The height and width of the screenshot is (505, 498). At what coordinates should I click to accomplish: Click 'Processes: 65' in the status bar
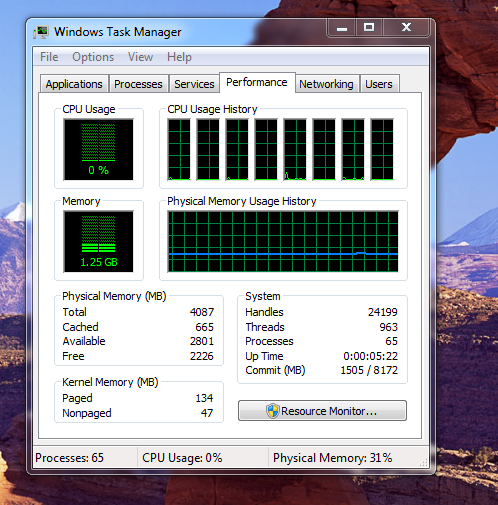(x=69, y=458)
